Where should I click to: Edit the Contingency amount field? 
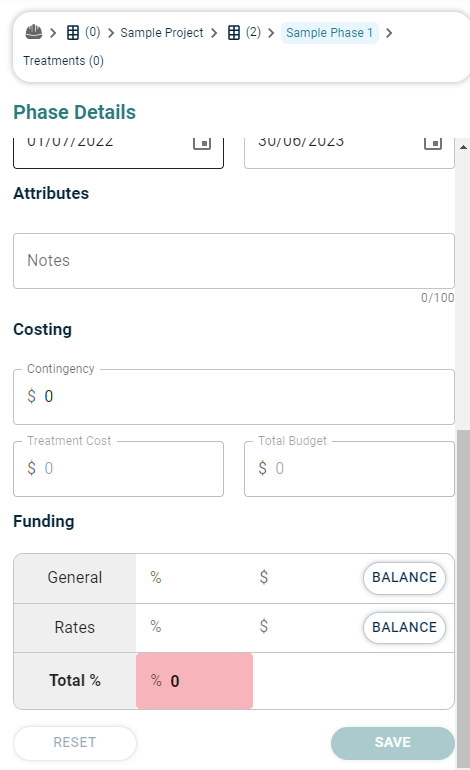coord(234,397)
